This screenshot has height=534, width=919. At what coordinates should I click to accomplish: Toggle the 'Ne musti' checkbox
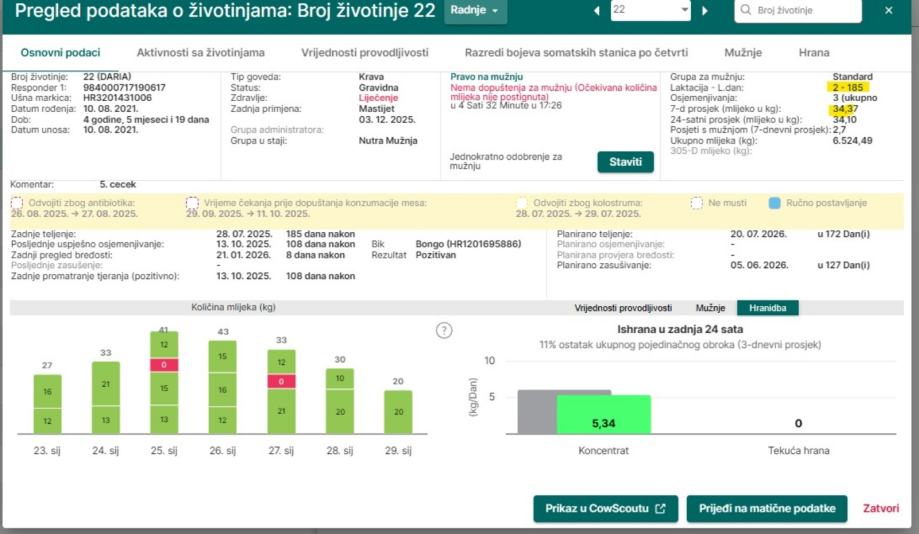pos(697,203)
